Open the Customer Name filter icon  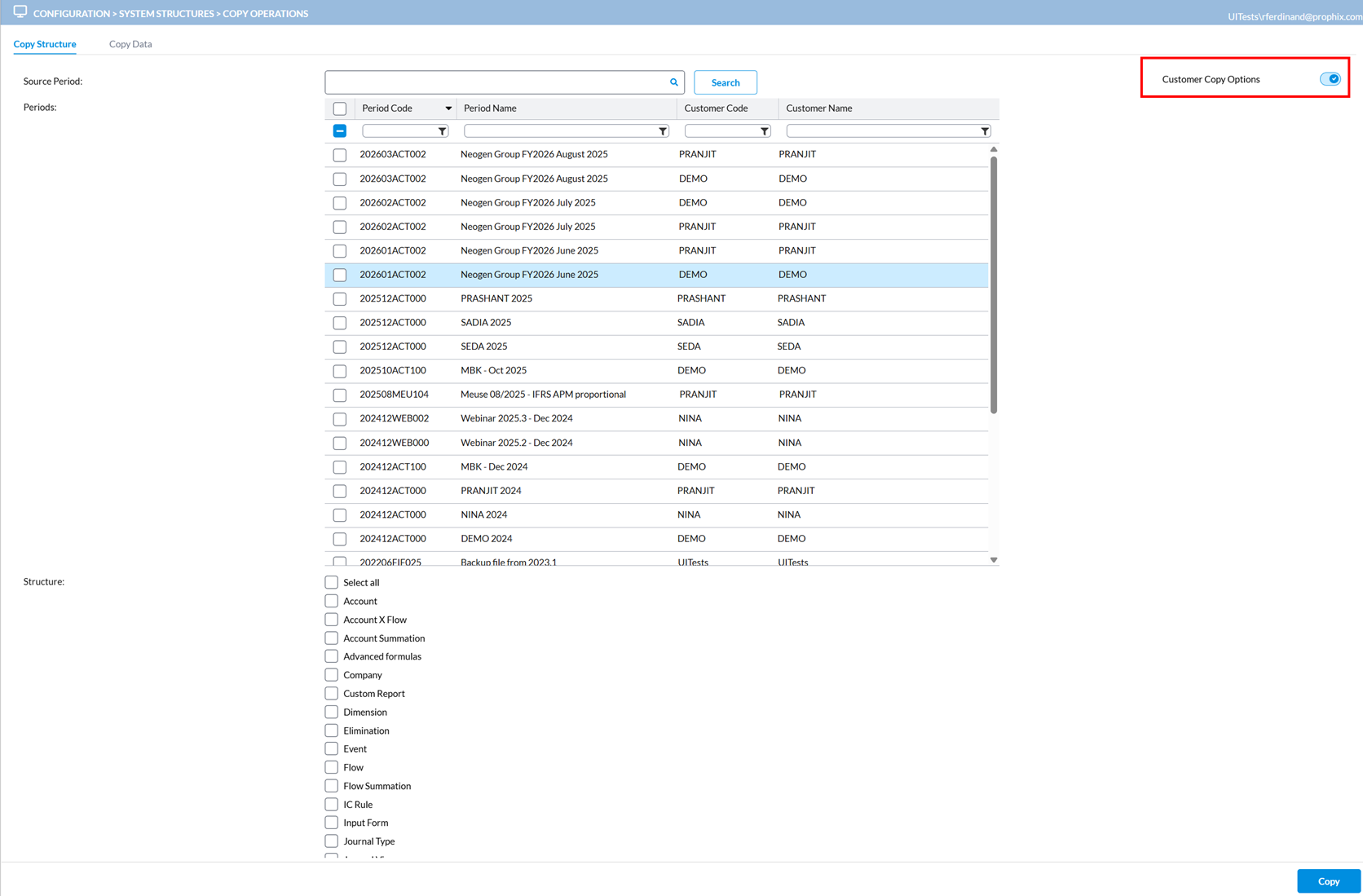pos(985,131)
